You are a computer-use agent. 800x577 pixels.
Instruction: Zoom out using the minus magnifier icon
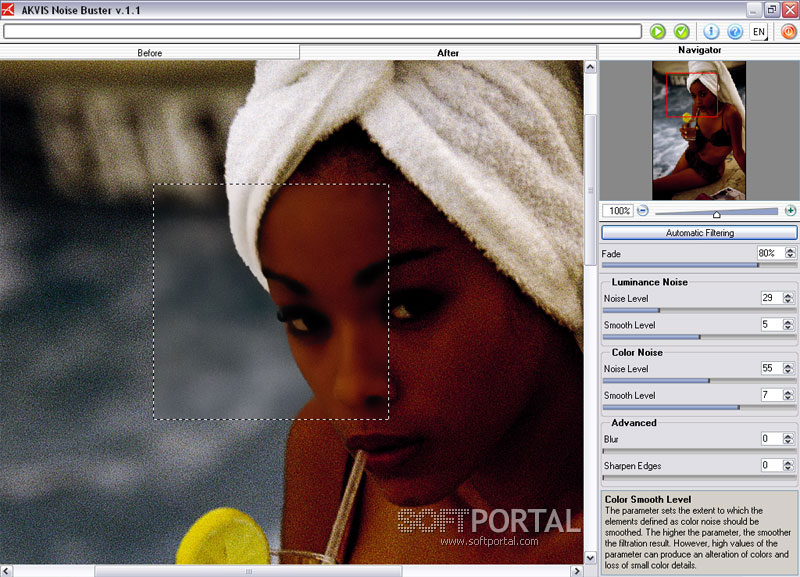pos(643,211)
